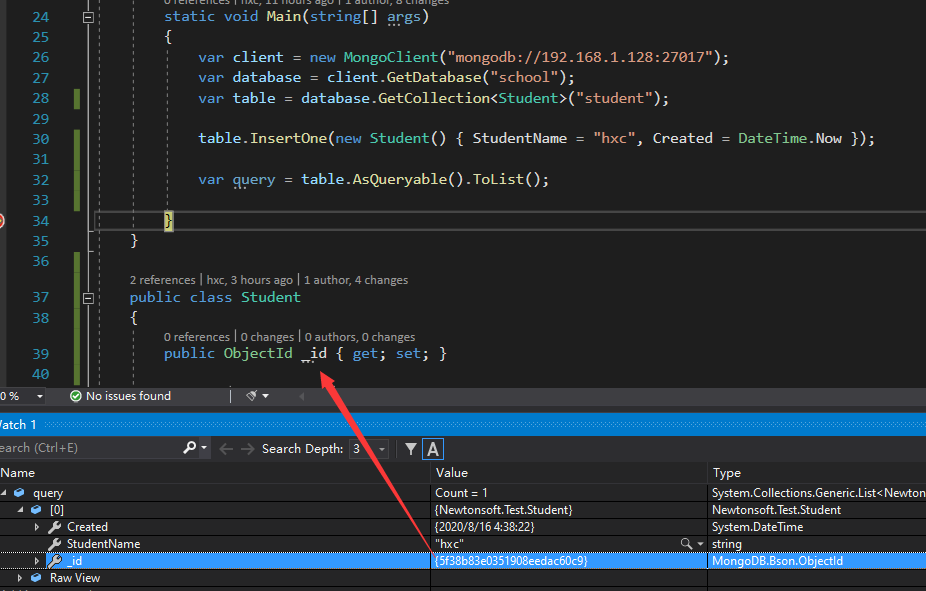Click the forward arrow in Watch toolbar
Viewport: 926px width, 591px height.
(246, 449)
